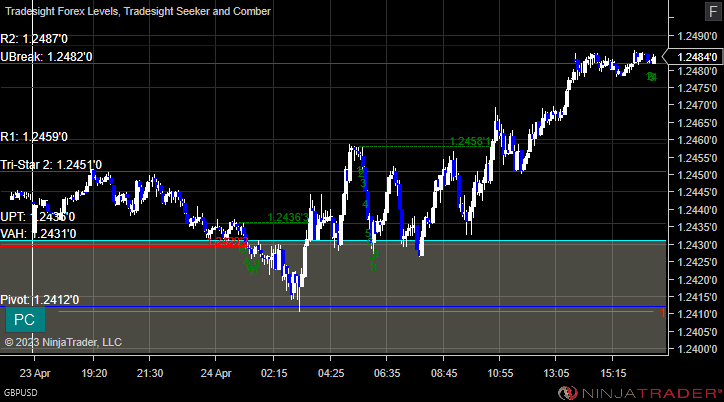Screen dimensions: 724x402
Task: Click the 02:15 time axis label
Action: pos(274,373)
